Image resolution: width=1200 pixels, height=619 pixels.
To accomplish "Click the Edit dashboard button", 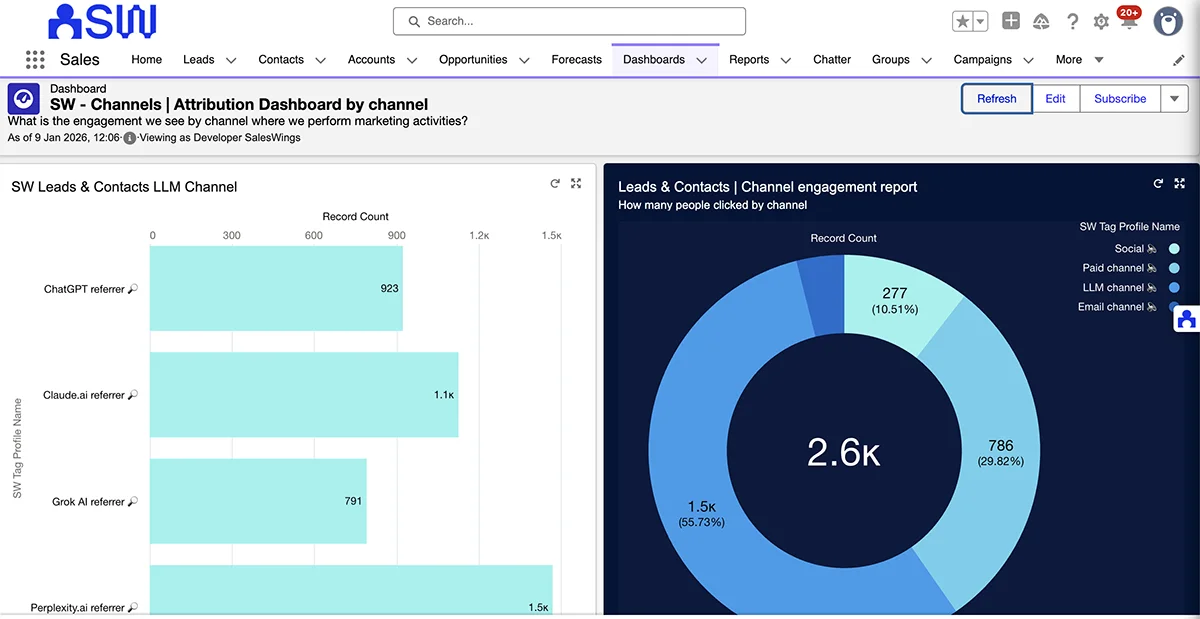I will (1056, 99).
